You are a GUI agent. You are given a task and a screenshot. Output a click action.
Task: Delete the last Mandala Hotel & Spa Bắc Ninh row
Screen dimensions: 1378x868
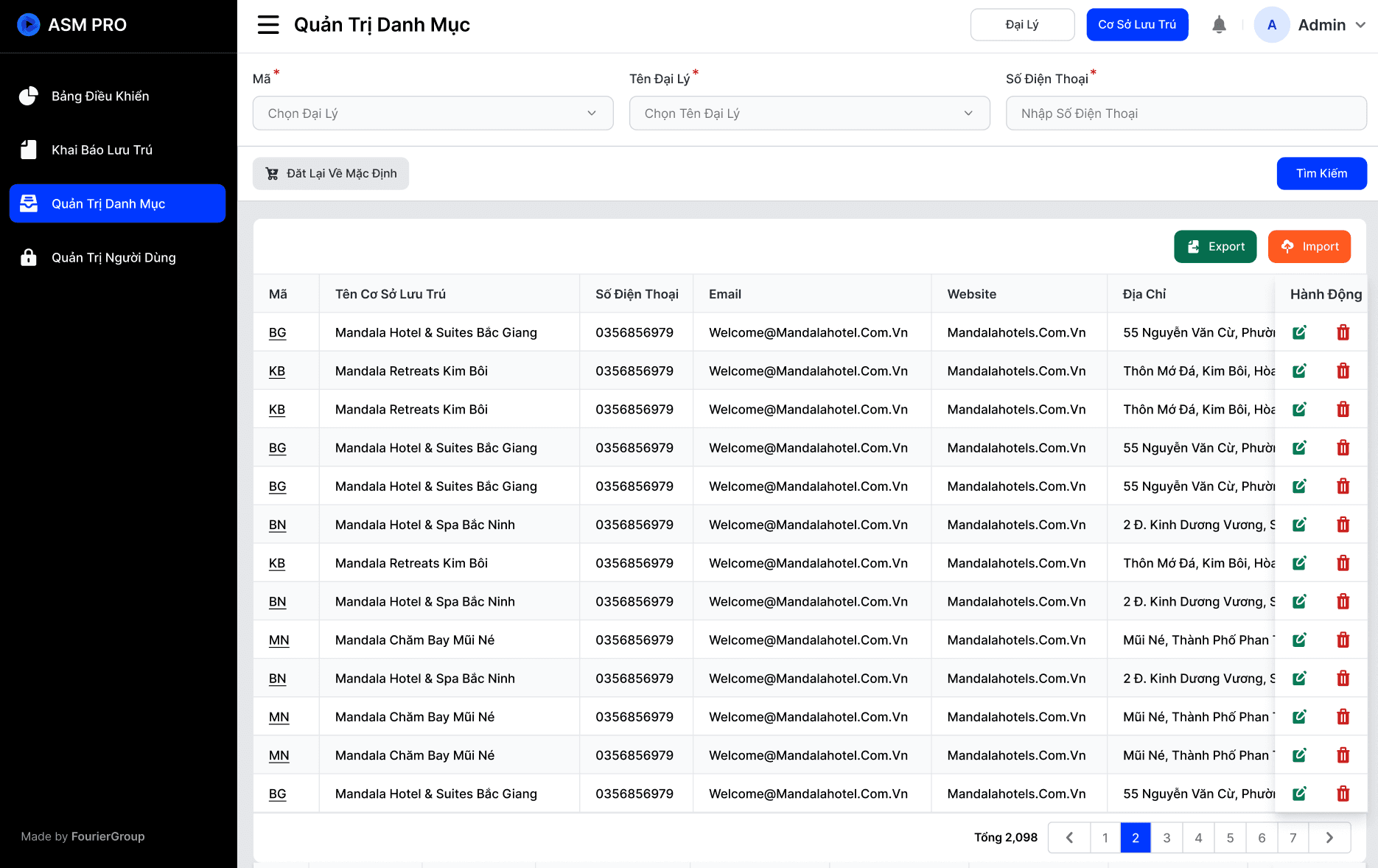click(x=1343, y=679)
